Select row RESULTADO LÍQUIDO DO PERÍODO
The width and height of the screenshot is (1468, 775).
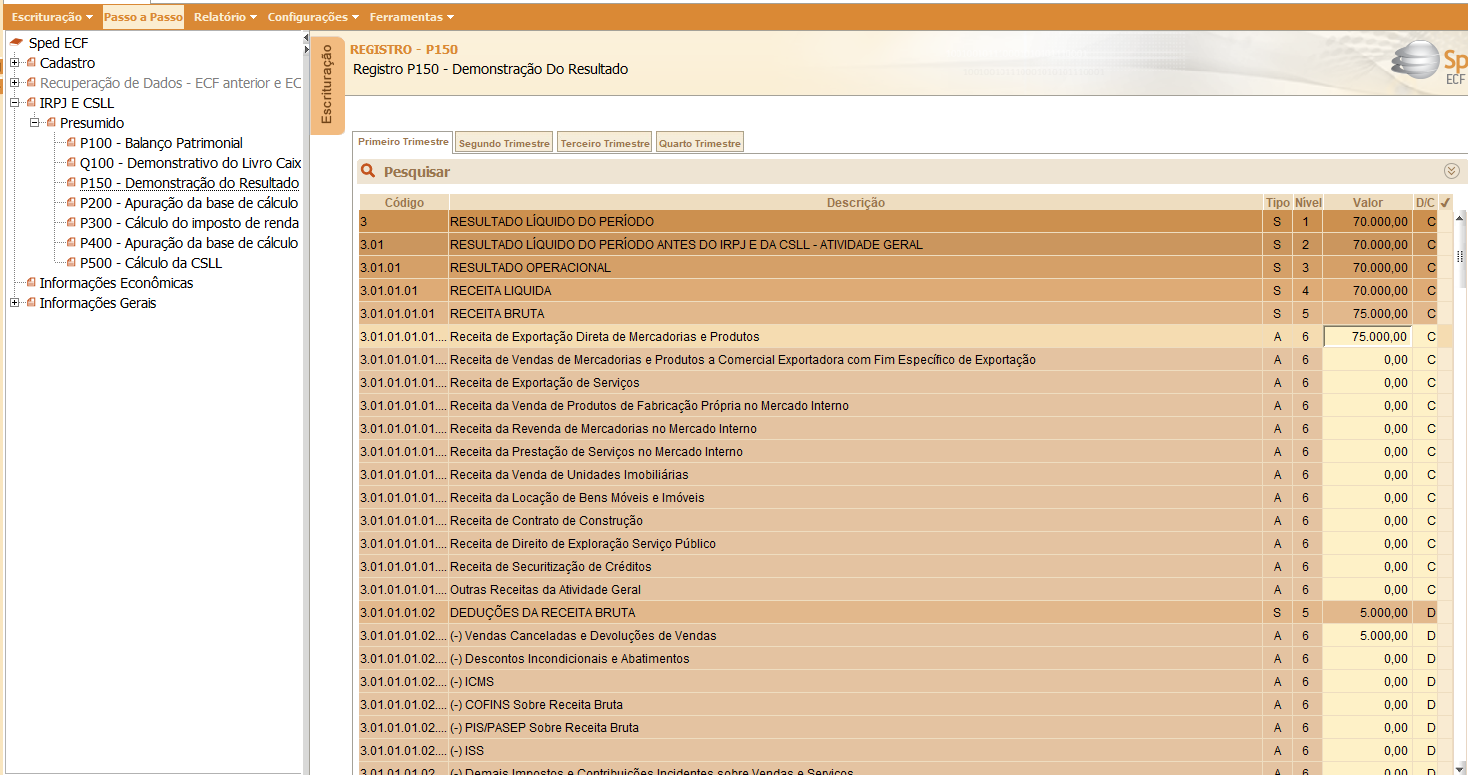click(905, 222)
